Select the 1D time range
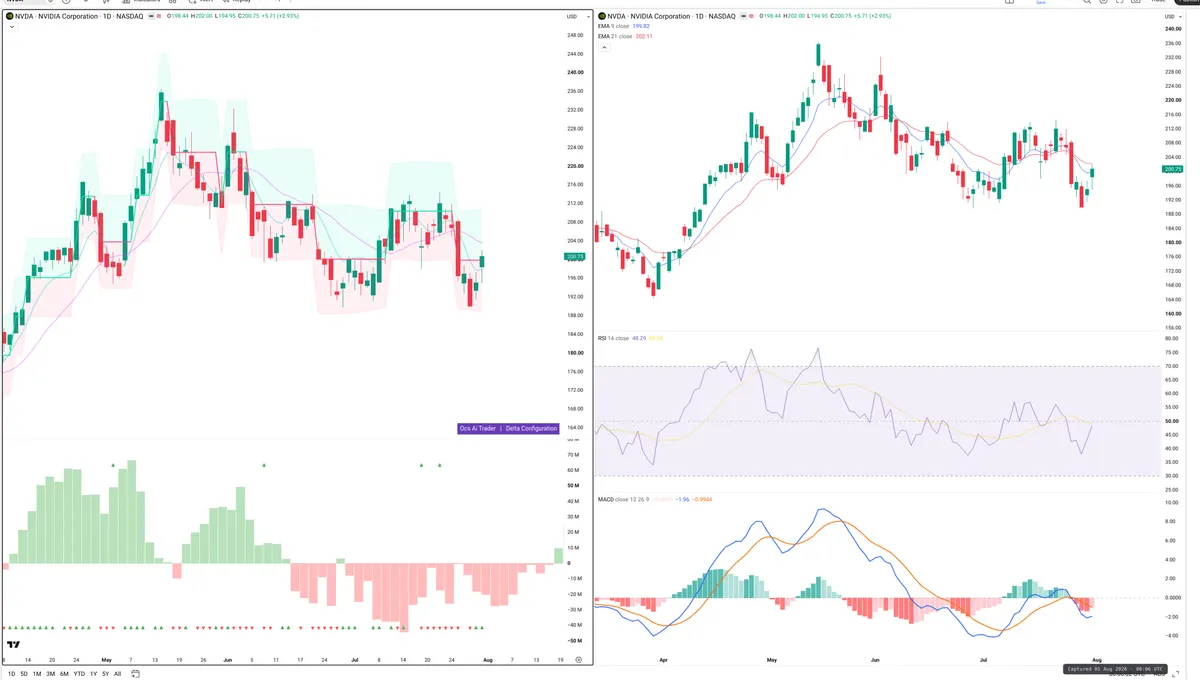 (10, 674)
